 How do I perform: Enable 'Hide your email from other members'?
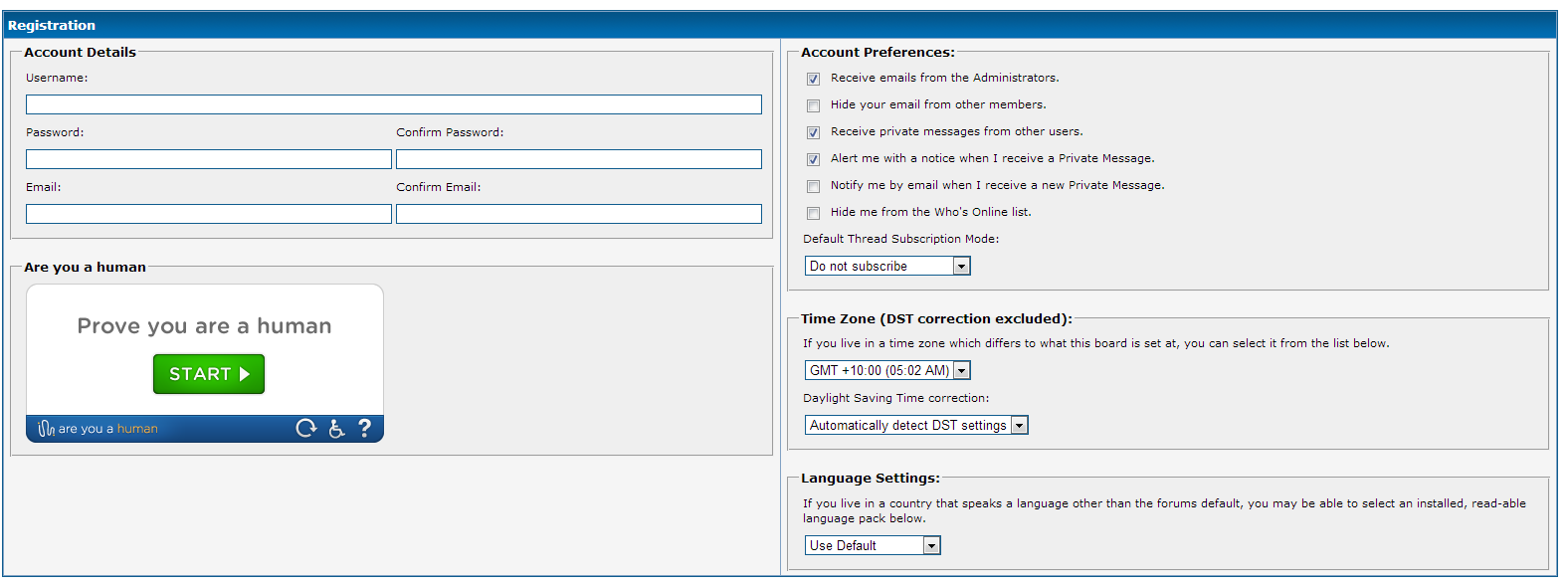click(x=813, y=105)
